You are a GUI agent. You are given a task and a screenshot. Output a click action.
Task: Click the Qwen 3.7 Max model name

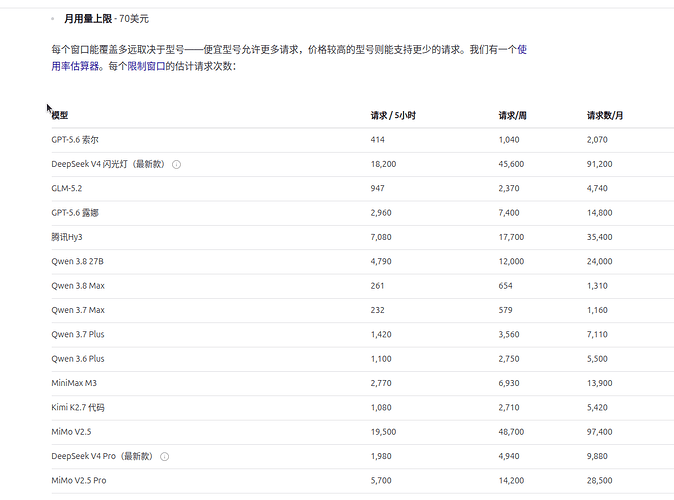pos(78,310)
